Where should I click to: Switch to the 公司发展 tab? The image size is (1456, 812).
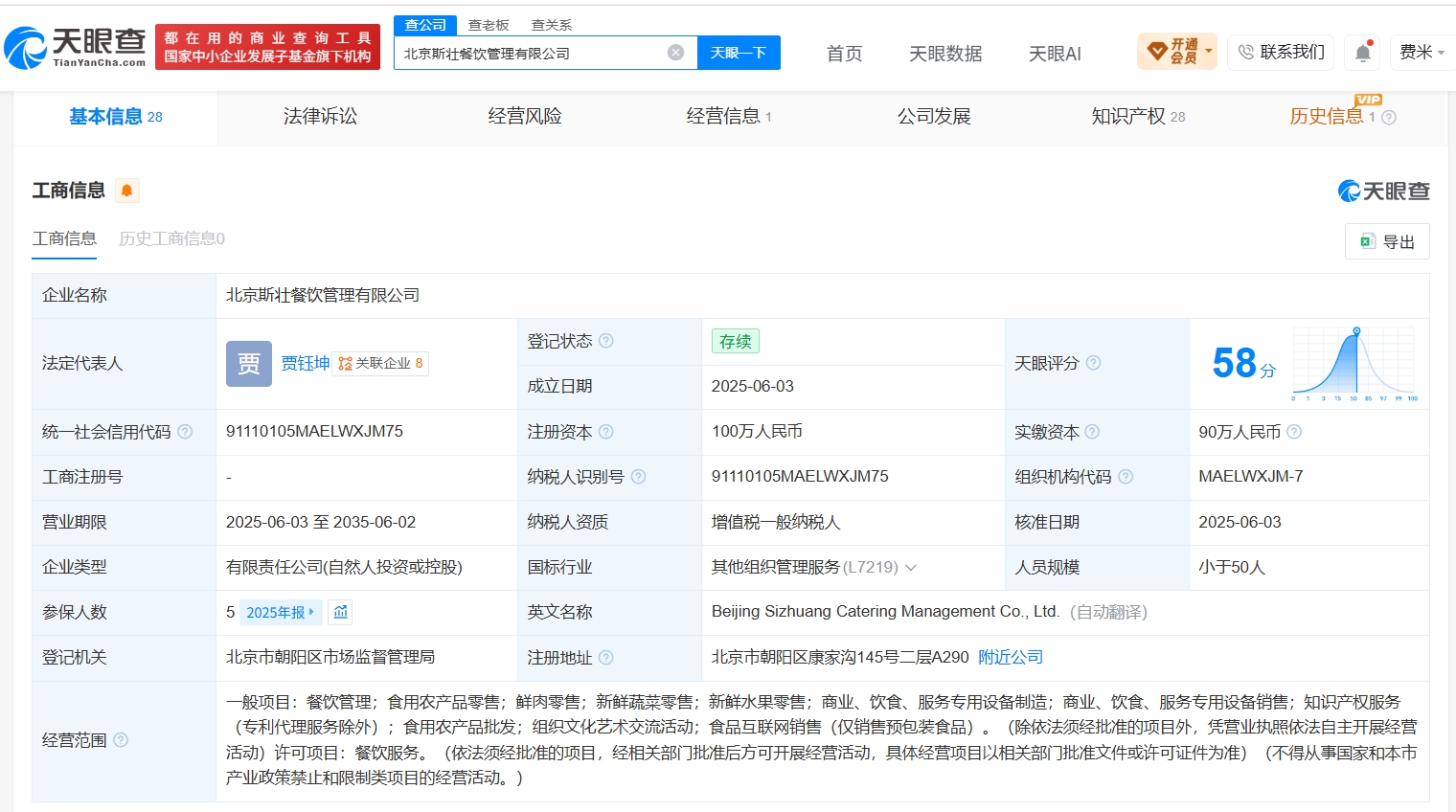[x=934, y=117]
